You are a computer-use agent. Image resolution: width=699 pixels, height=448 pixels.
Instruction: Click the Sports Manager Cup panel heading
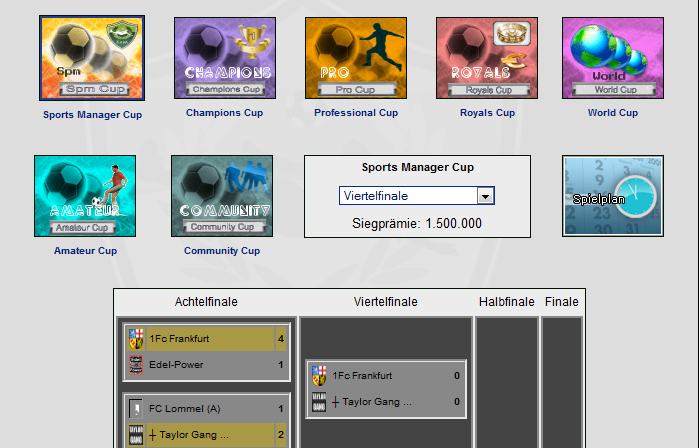418,167
